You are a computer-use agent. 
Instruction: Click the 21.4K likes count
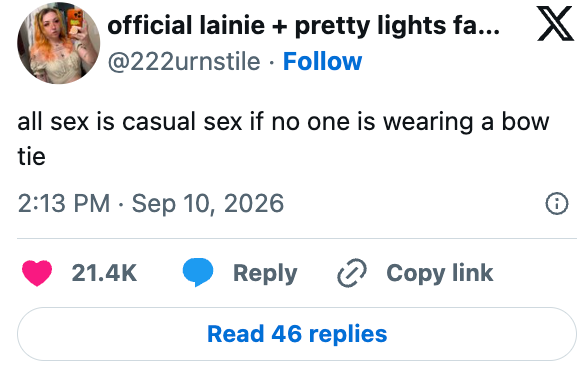104,273
